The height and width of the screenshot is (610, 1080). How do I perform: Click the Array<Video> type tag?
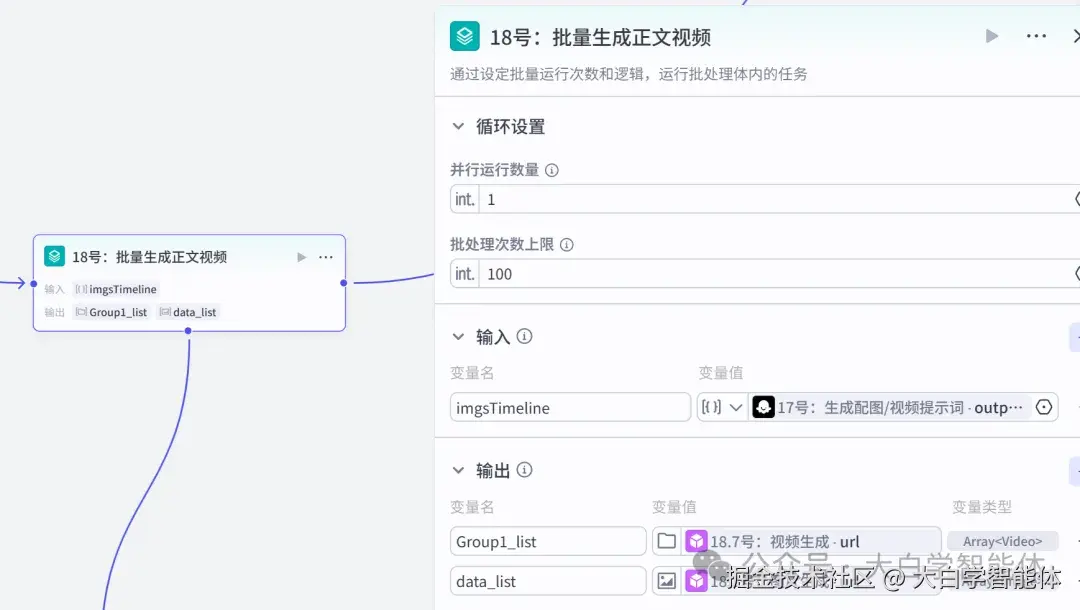coord(1003,540)
